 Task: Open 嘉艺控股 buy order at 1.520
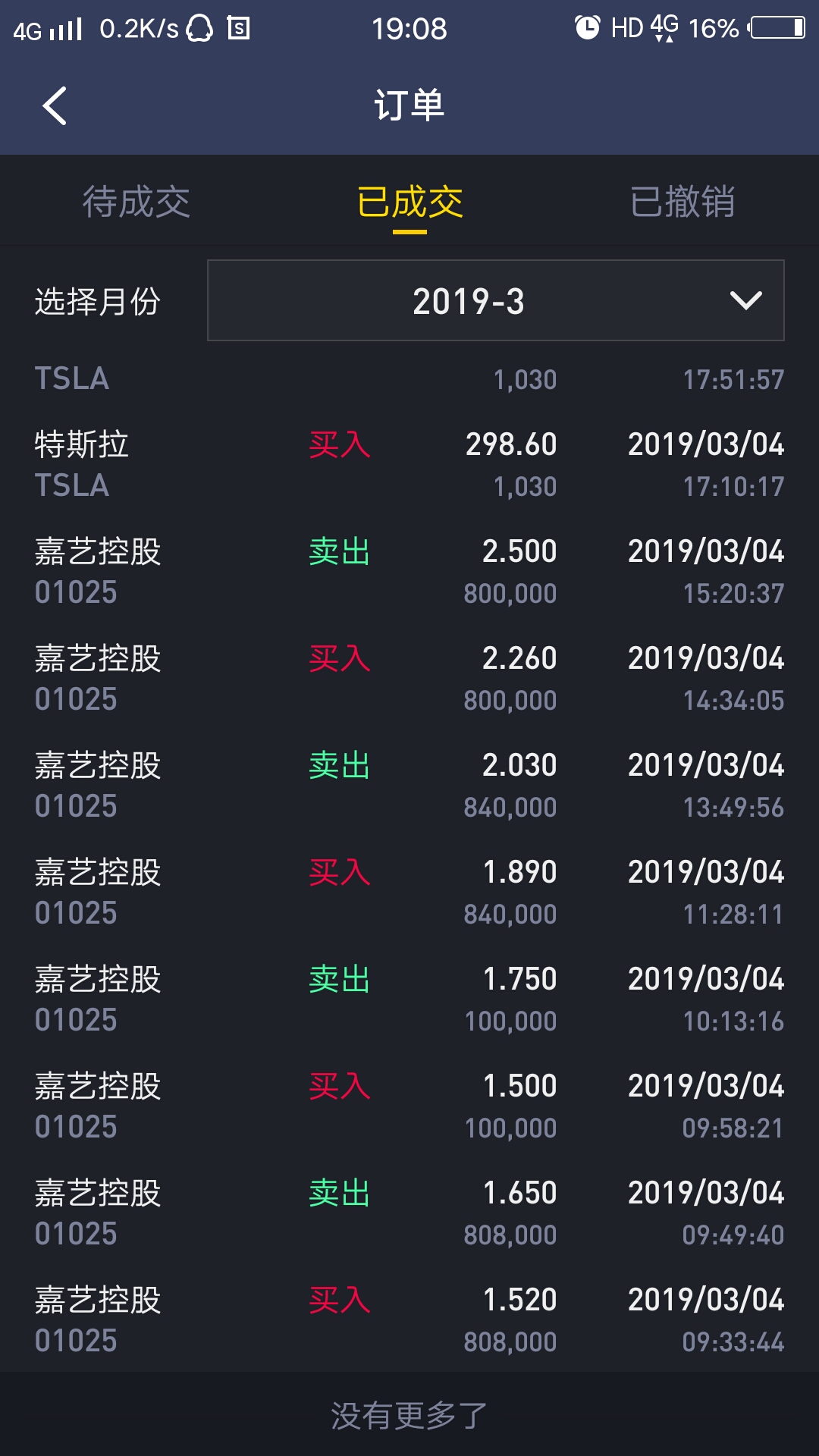(409, 1319)
